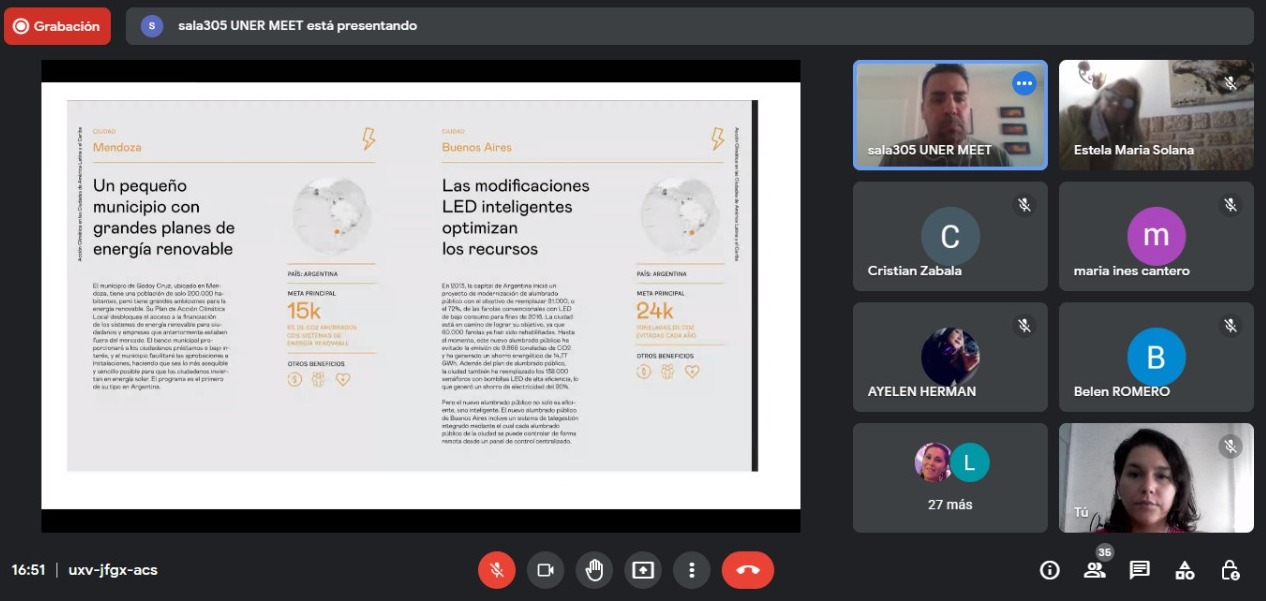Viewport: 1266px width, 601px height.
Task: Click the muted mic icon on AYELEN HERMAN's tile
Action: point(1024,325)
